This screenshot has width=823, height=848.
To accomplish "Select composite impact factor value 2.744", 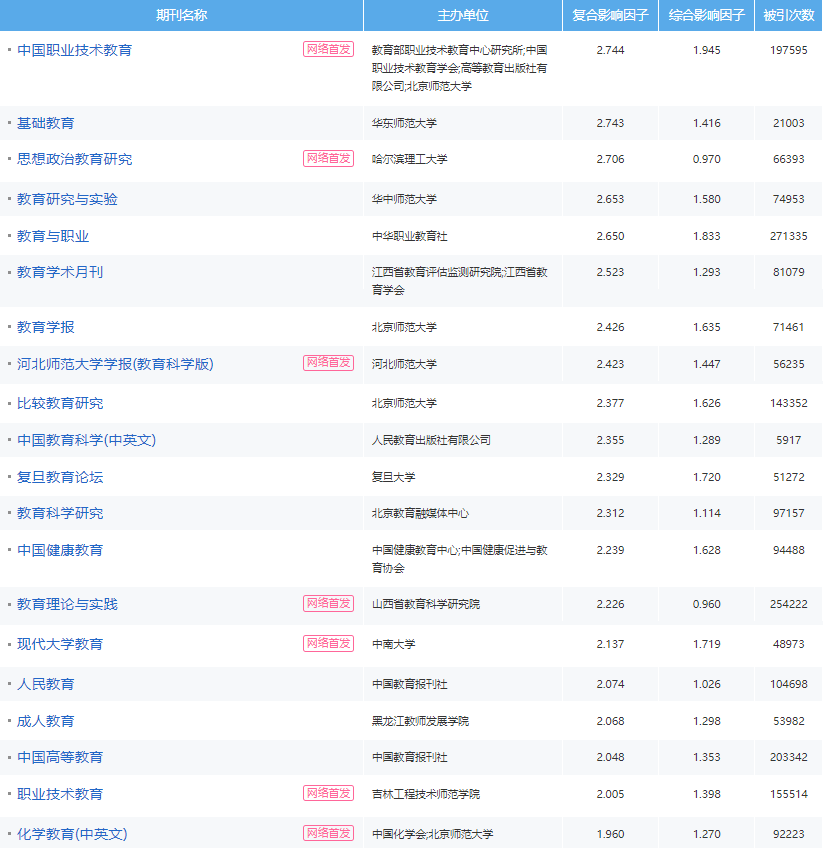I will pyautogui.click(x=610, y=50).
